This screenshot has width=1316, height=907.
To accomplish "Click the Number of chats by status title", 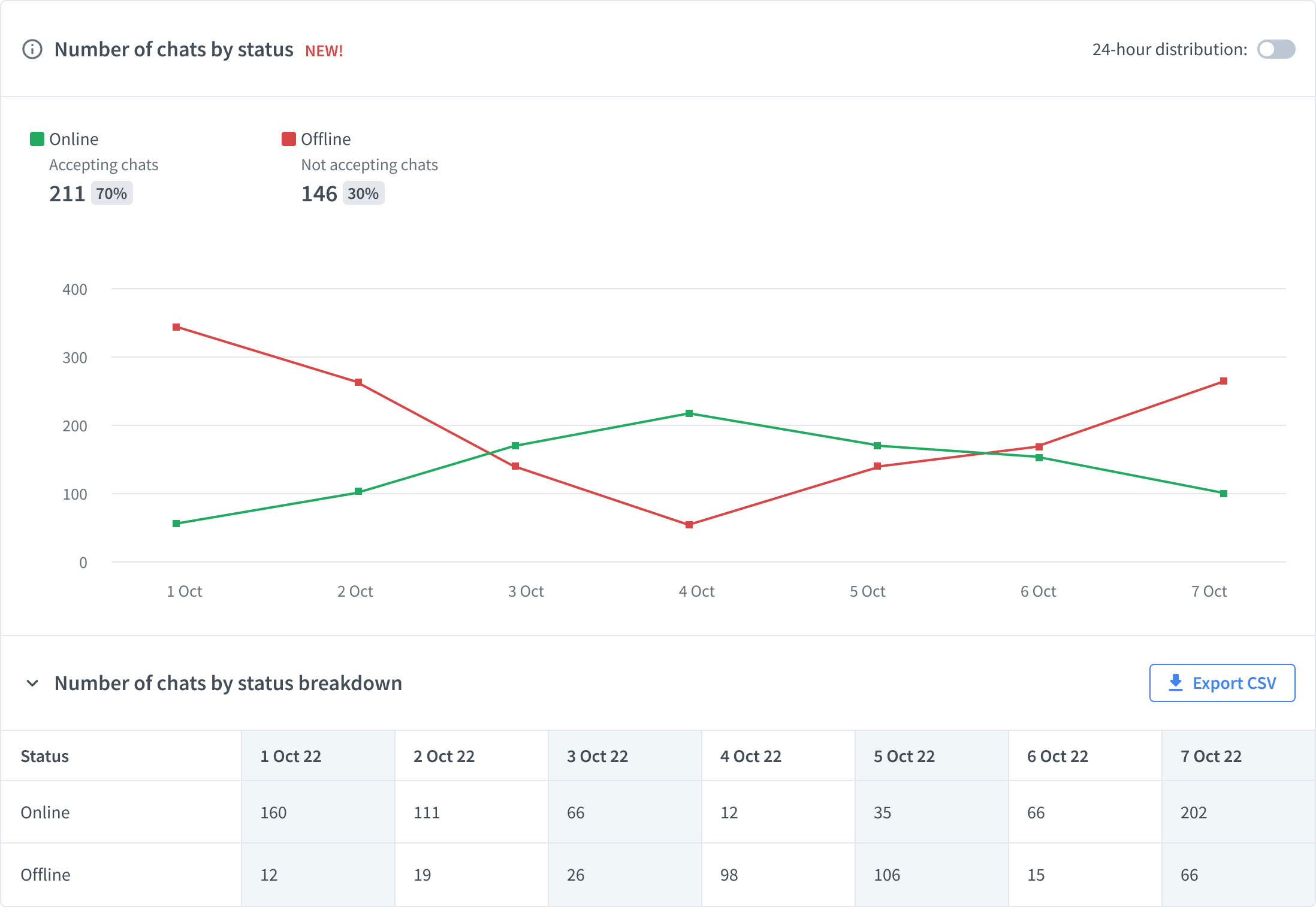I will point(174,49).
